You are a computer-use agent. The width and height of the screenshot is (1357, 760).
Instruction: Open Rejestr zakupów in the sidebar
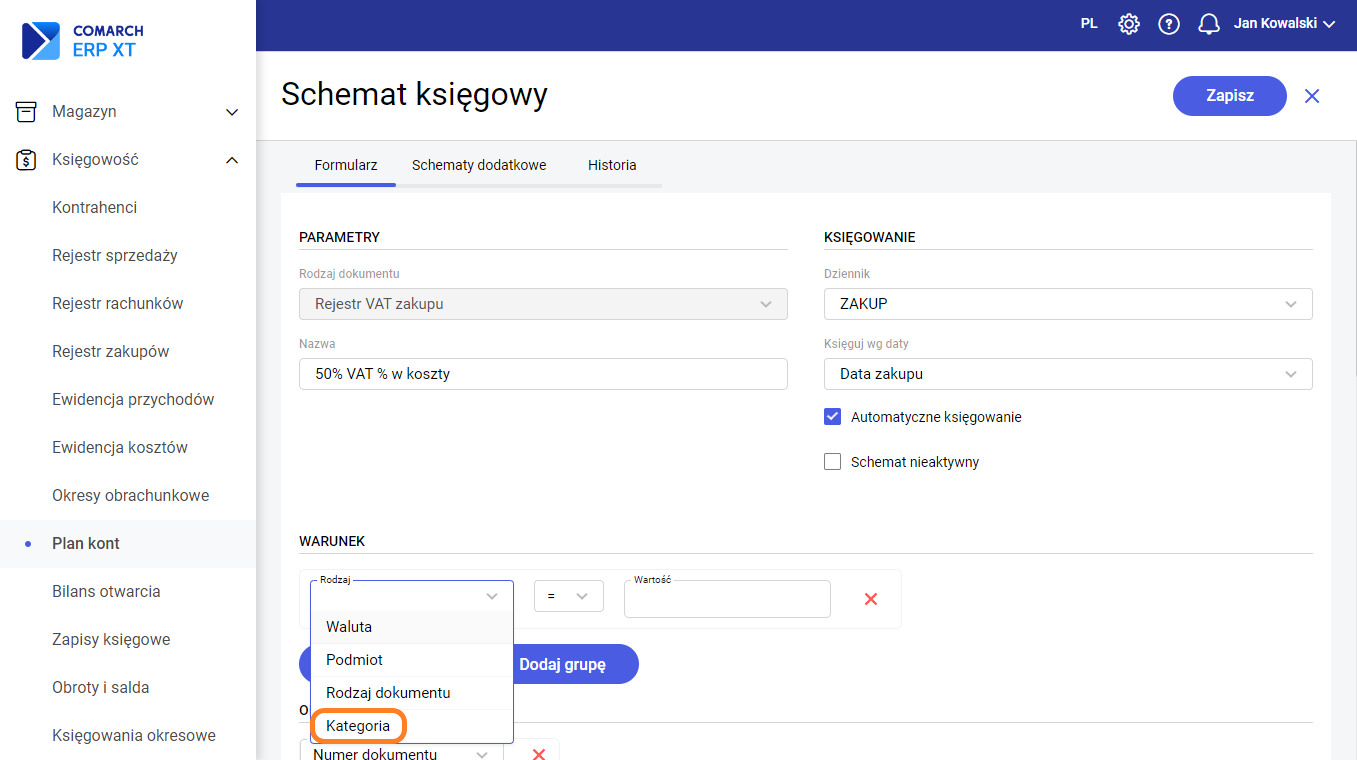[x=111, y=352]
